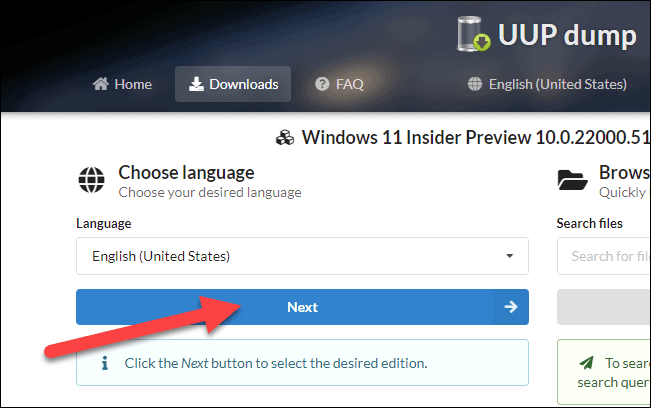Click the Windows 11 build cubes icon
The image size is (651, 408).
coord(285,138)
